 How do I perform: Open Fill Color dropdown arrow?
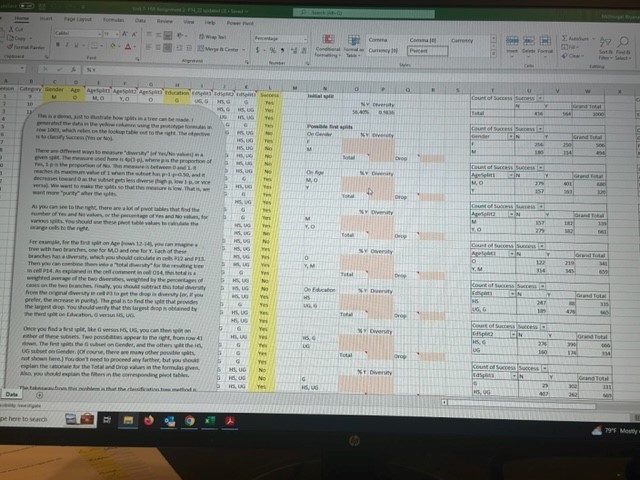click(x=119, y=47)
